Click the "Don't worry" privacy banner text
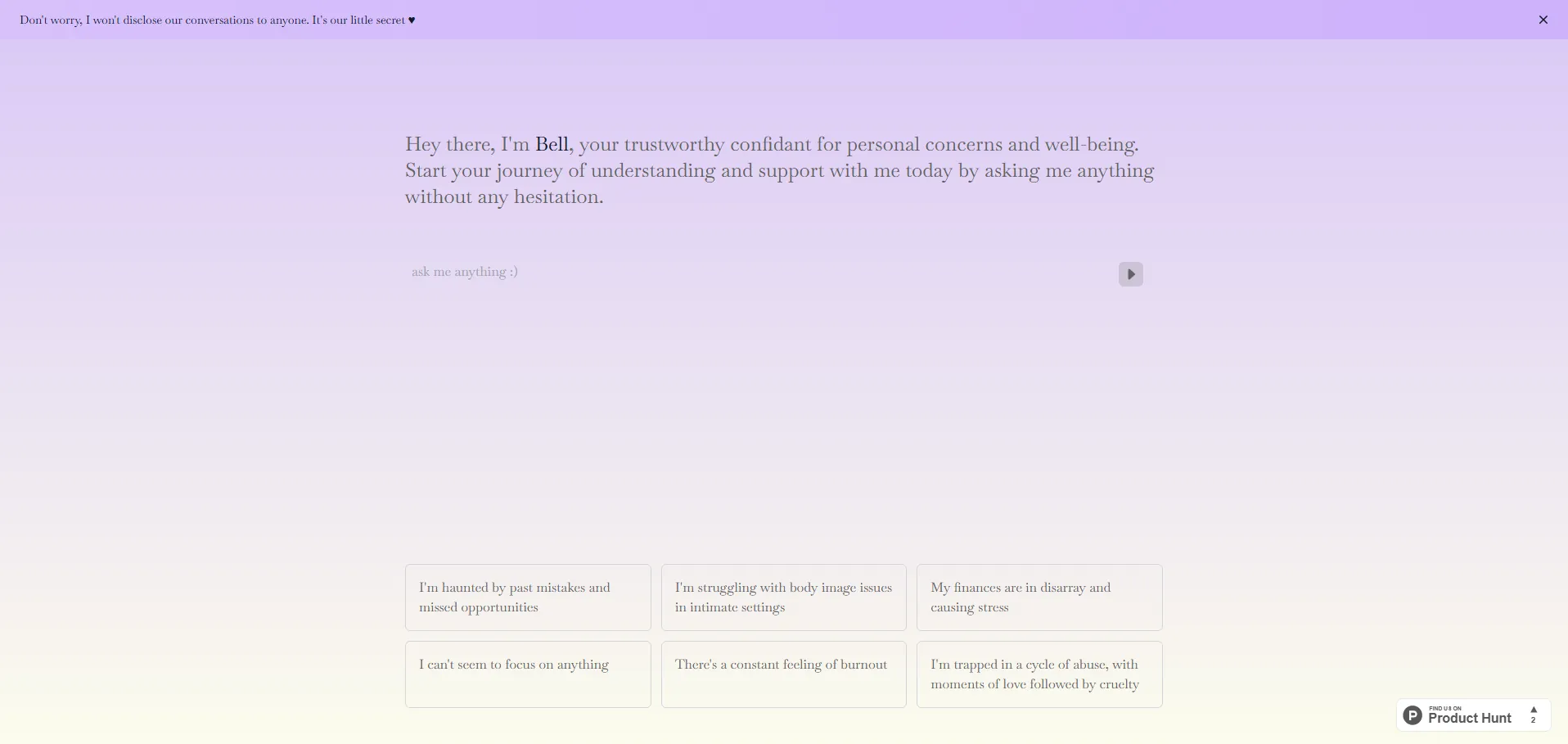The image size is (1568, 744). pos(164,20)
